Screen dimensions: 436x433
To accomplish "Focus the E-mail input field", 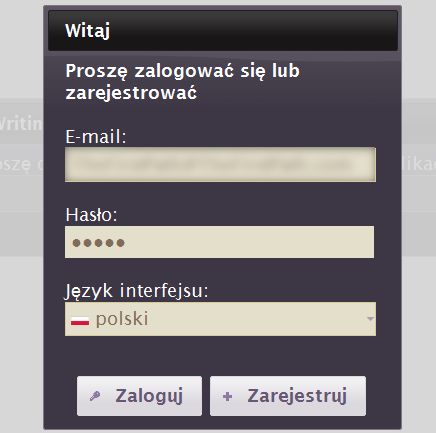I will pyautogui.click(x=220, y=165).
